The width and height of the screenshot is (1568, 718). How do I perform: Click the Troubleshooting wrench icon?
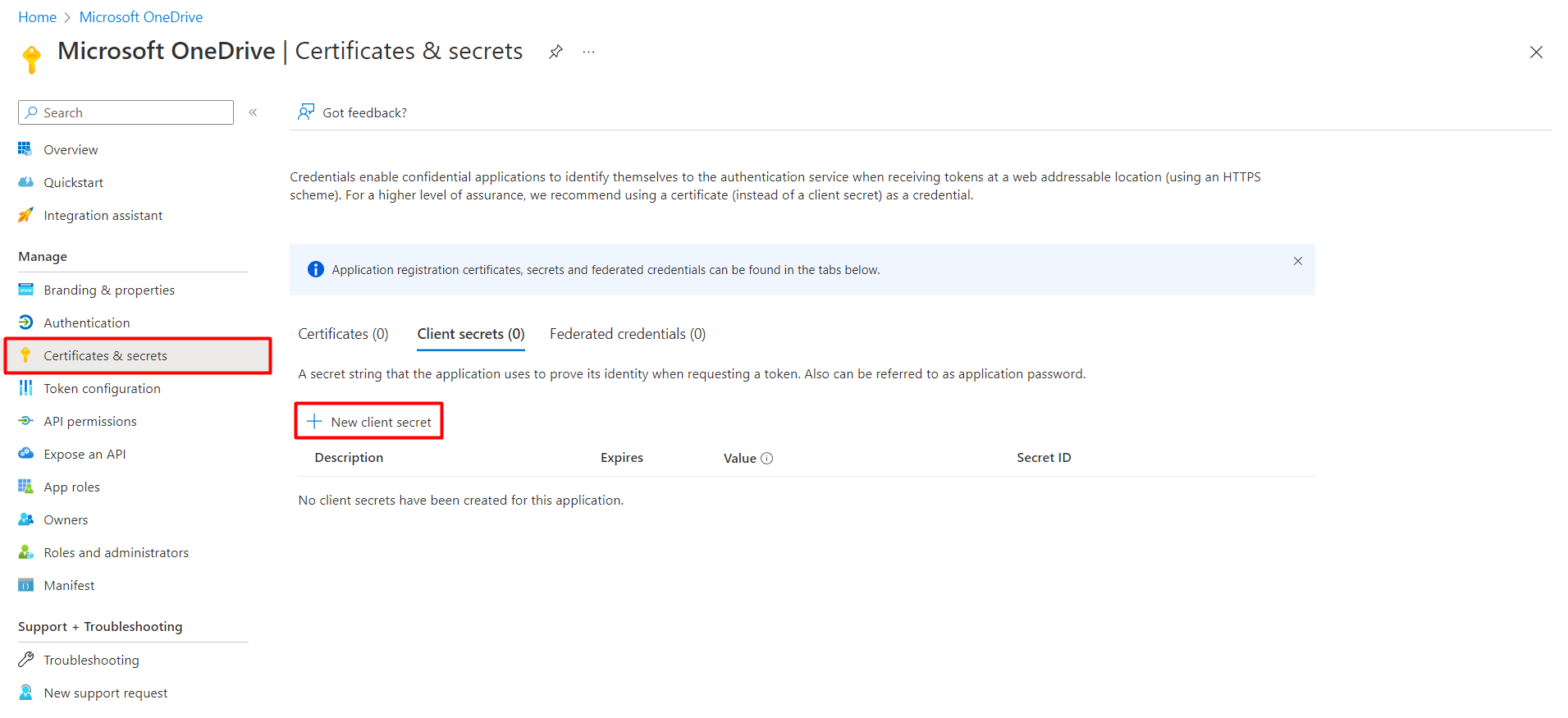coord(25,660)
